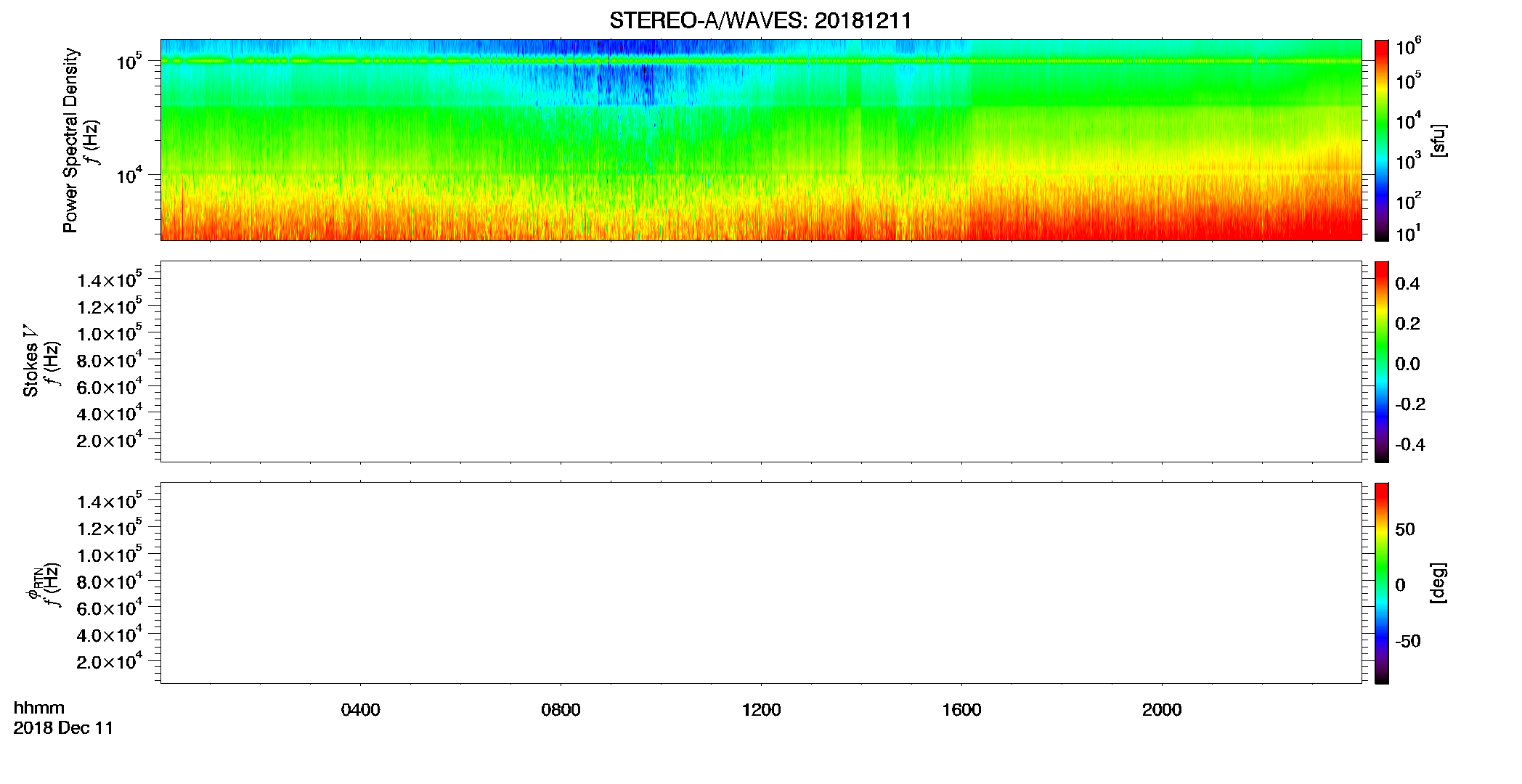Screen dimensions: 1522x784
Task: Click the Power Spectral Density axis label
Action: point(70,140)
